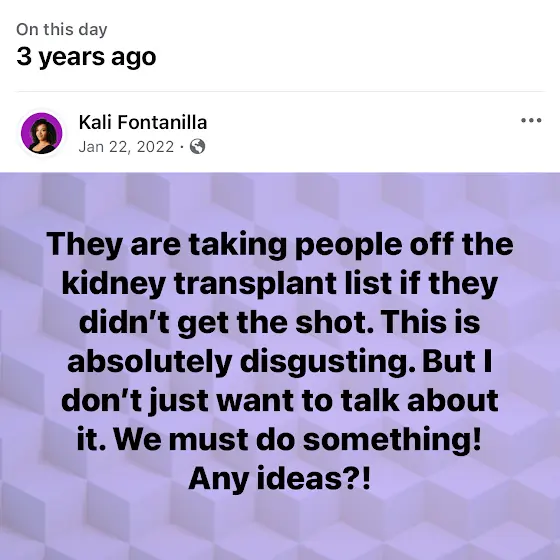Click the words 'We must do something!'

[298, 439]
